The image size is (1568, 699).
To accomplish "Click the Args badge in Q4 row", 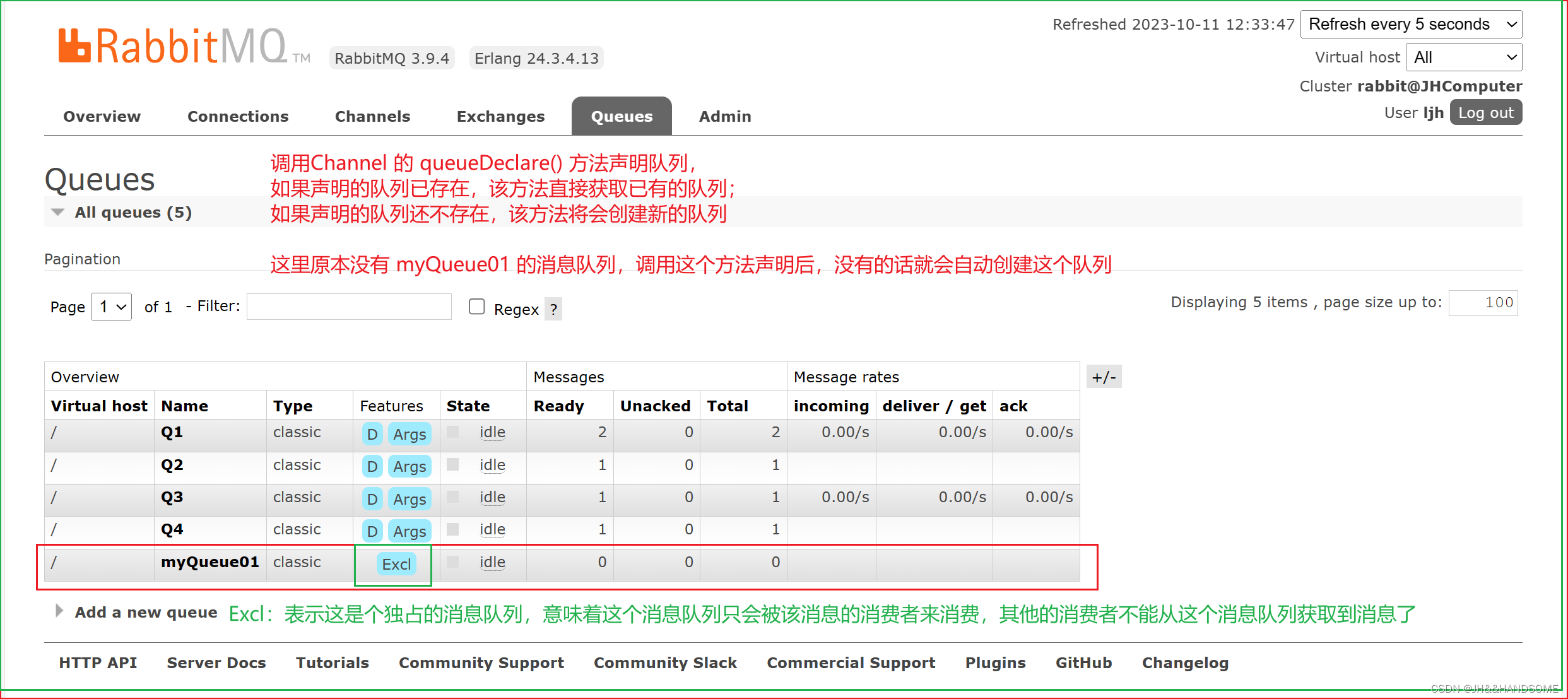I will coord(410,531).
